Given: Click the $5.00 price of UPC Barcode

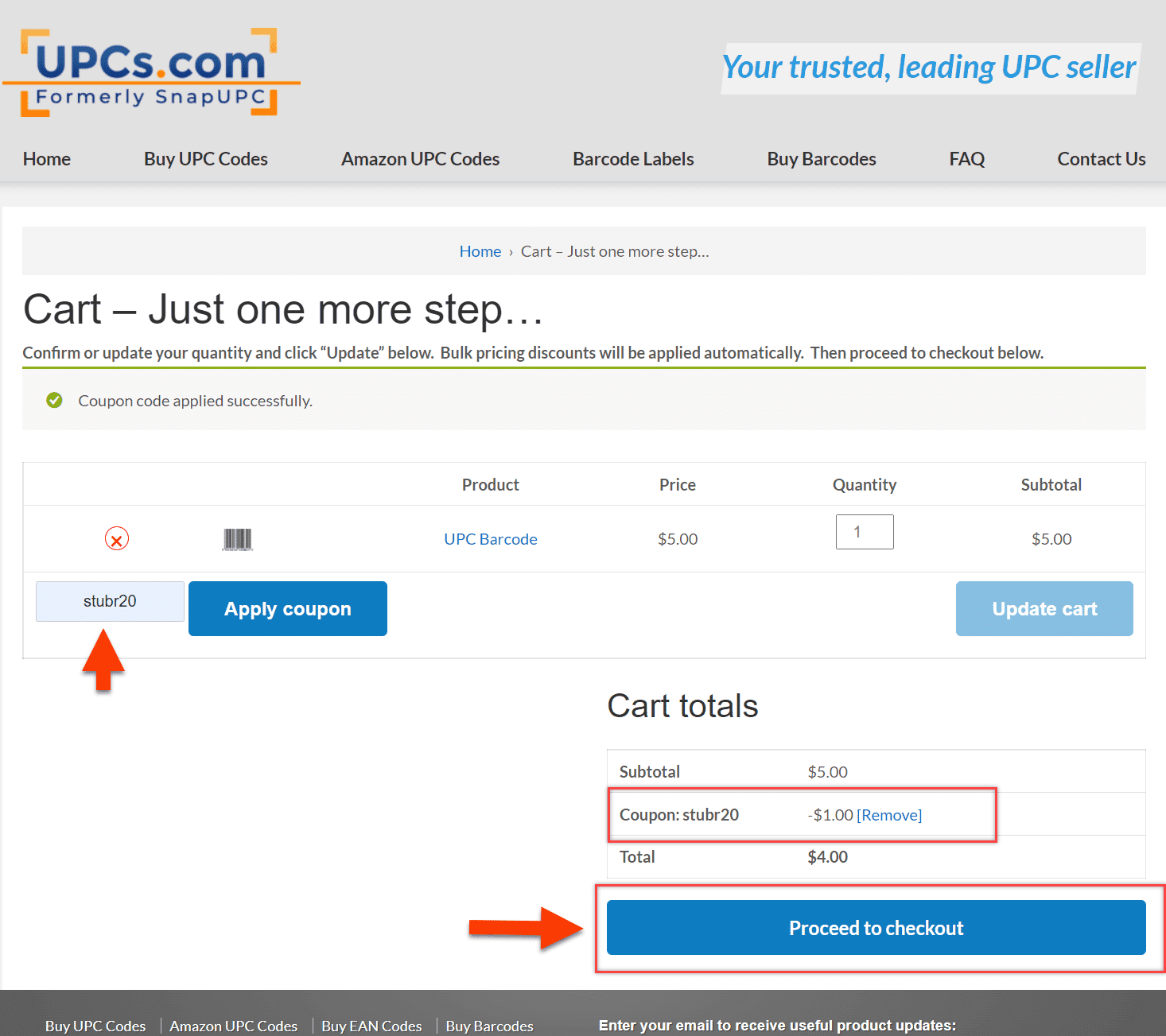Looking at the screenshot, I should [x=678, y=539].
